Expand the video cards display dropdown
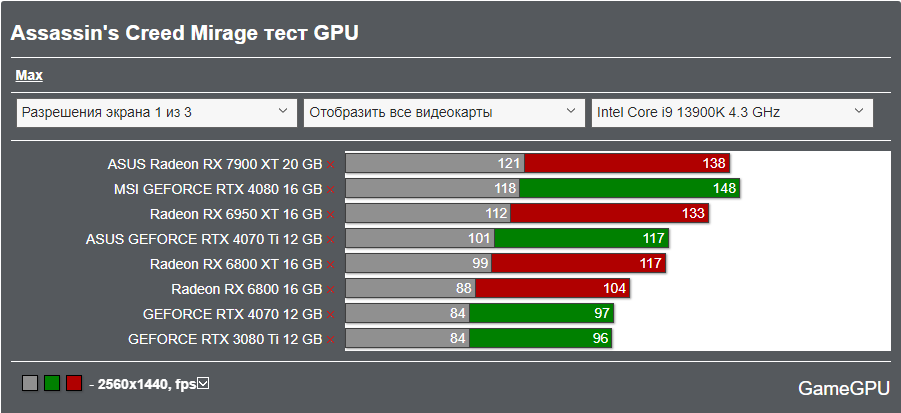Viewport: 901px width, 413px height. [444, 112]
